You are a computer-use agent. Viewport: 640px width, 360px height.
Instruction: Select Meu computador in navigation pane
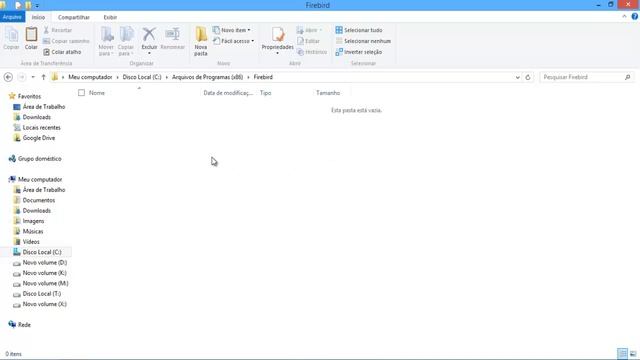pos(40,180)
